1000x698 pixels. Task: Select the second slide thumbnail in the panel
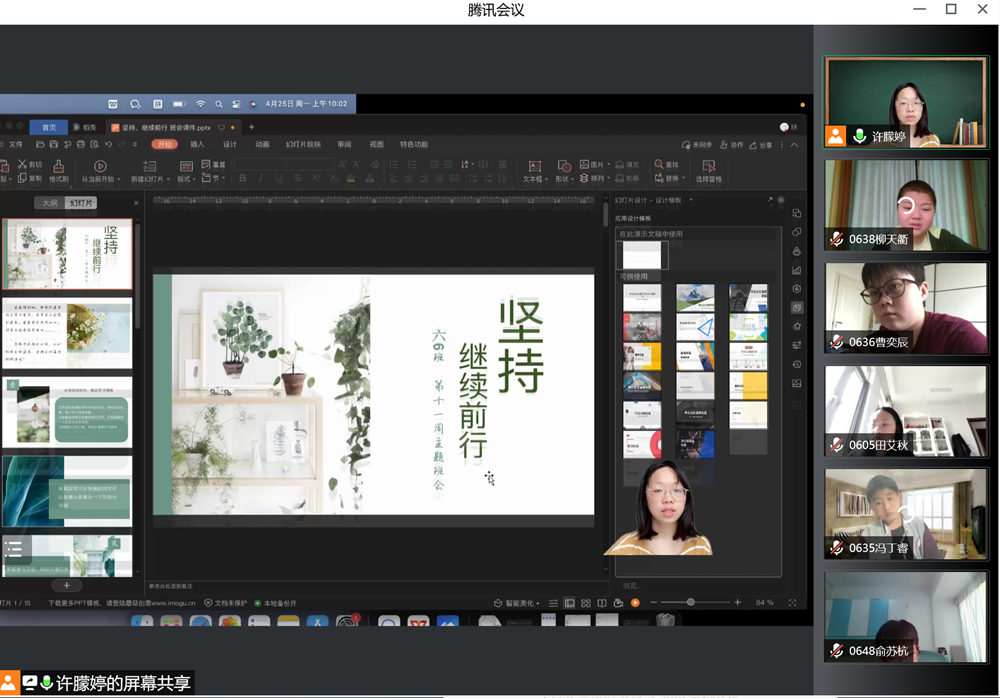coord(68,333)
